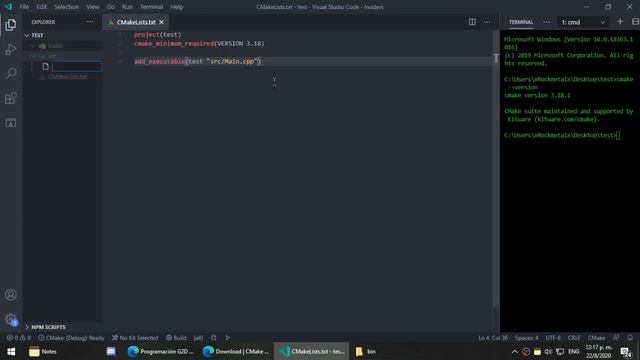Open the Extensions view
This screenshot has height=360, width=640.
pyautogui.click(x=11, y=98)
